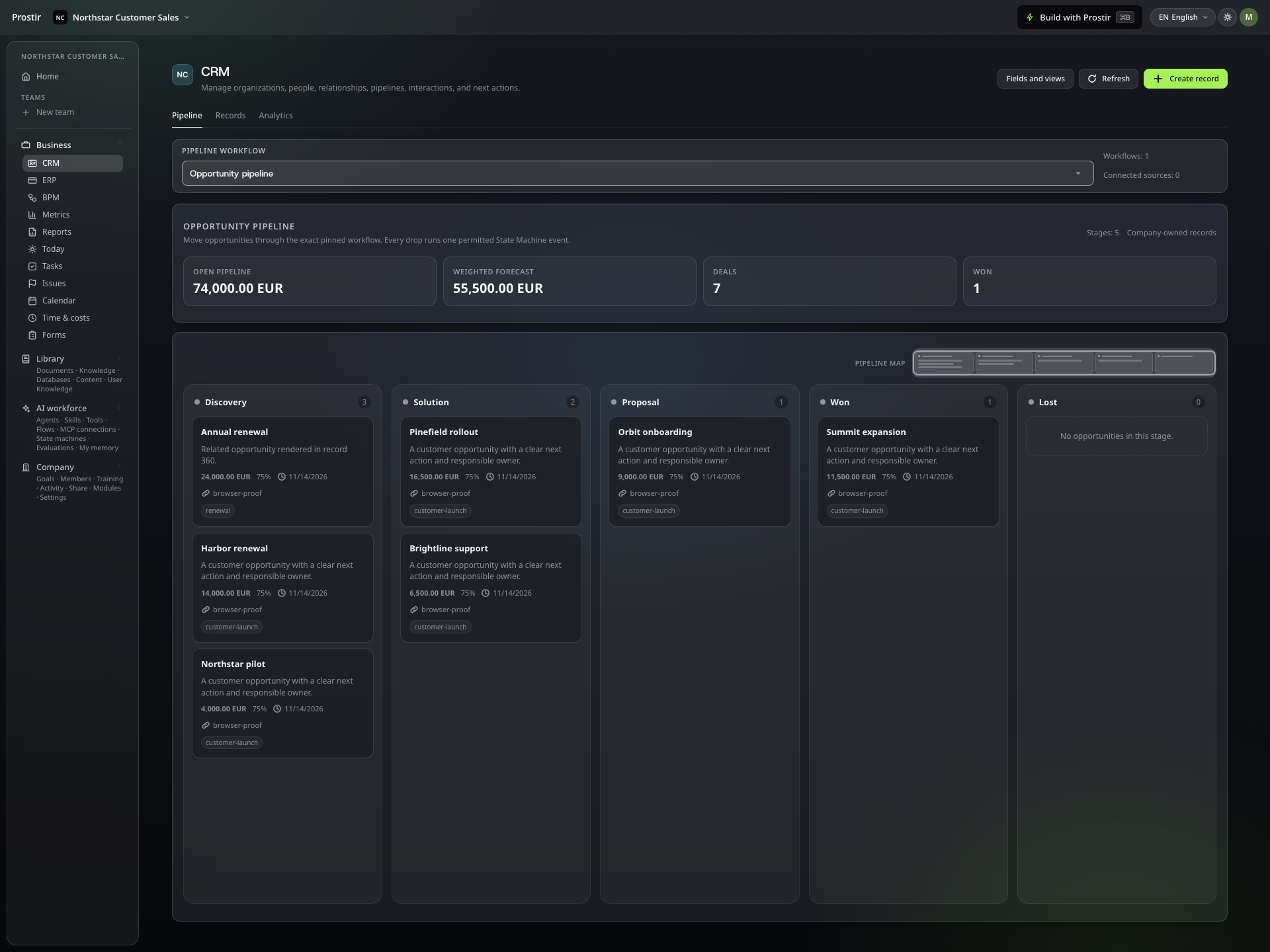
Task: Open Reports in the sidebar
Action: (x=72, y=232)
